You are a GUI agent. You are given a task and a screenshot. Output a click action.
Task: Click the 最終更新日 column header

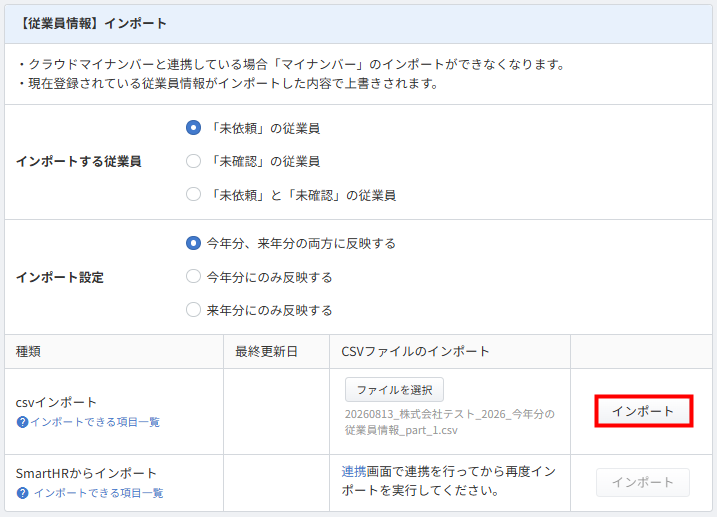point(267,352)
